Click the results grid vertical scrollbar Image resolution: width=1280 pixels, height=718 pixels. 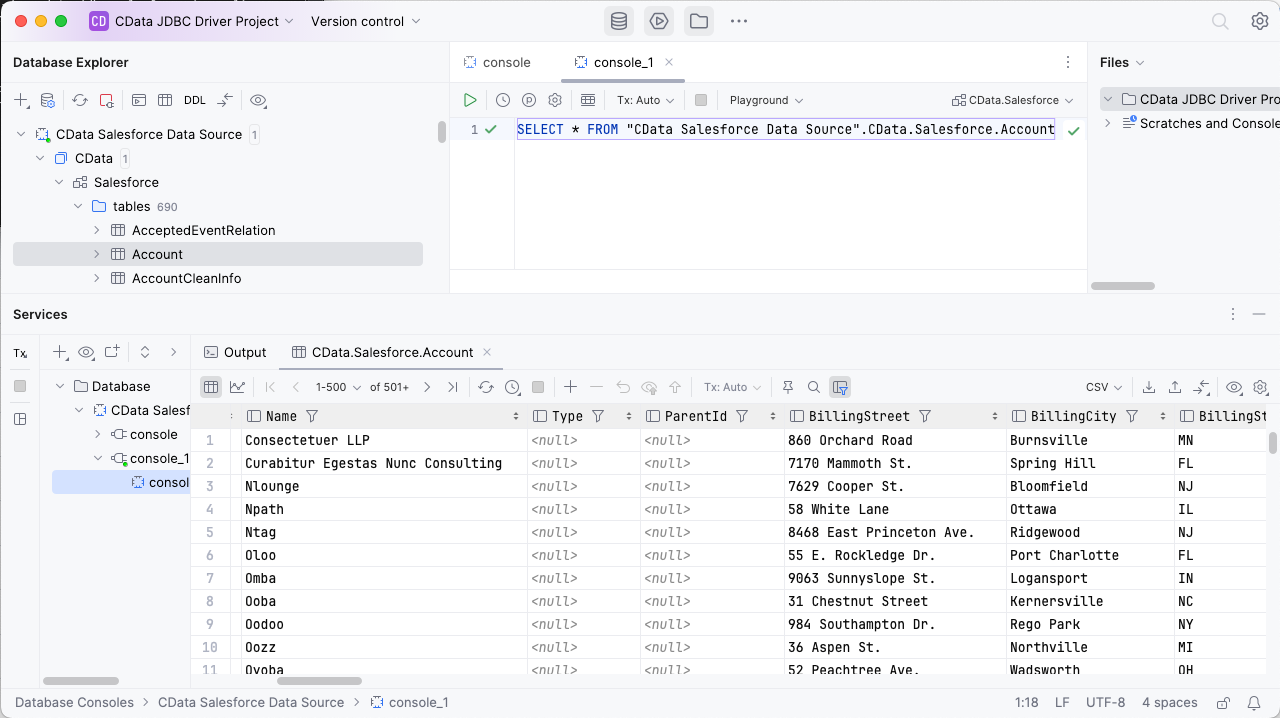click(x=1273, y=443)
